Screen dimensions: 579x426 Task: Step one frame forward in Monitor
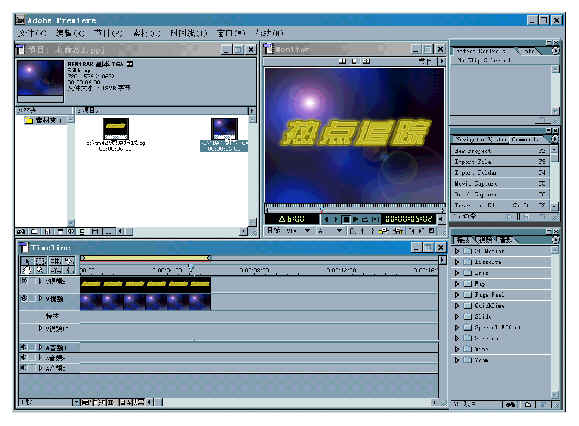click(x=336, y=219)
